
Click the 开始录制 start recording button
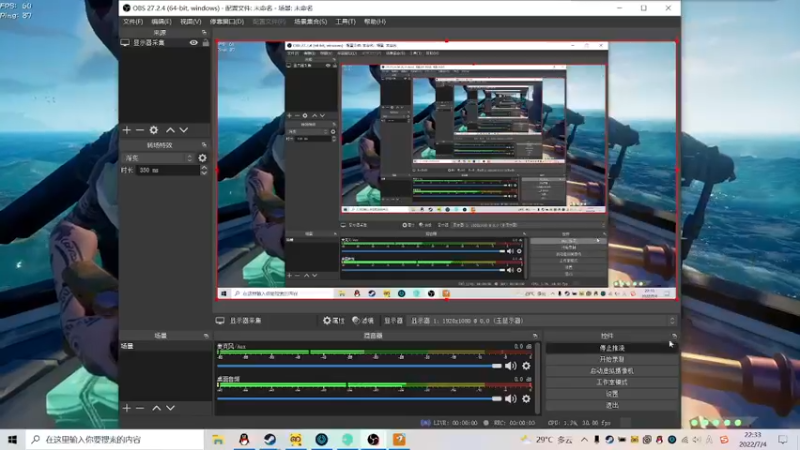(612, 359)
